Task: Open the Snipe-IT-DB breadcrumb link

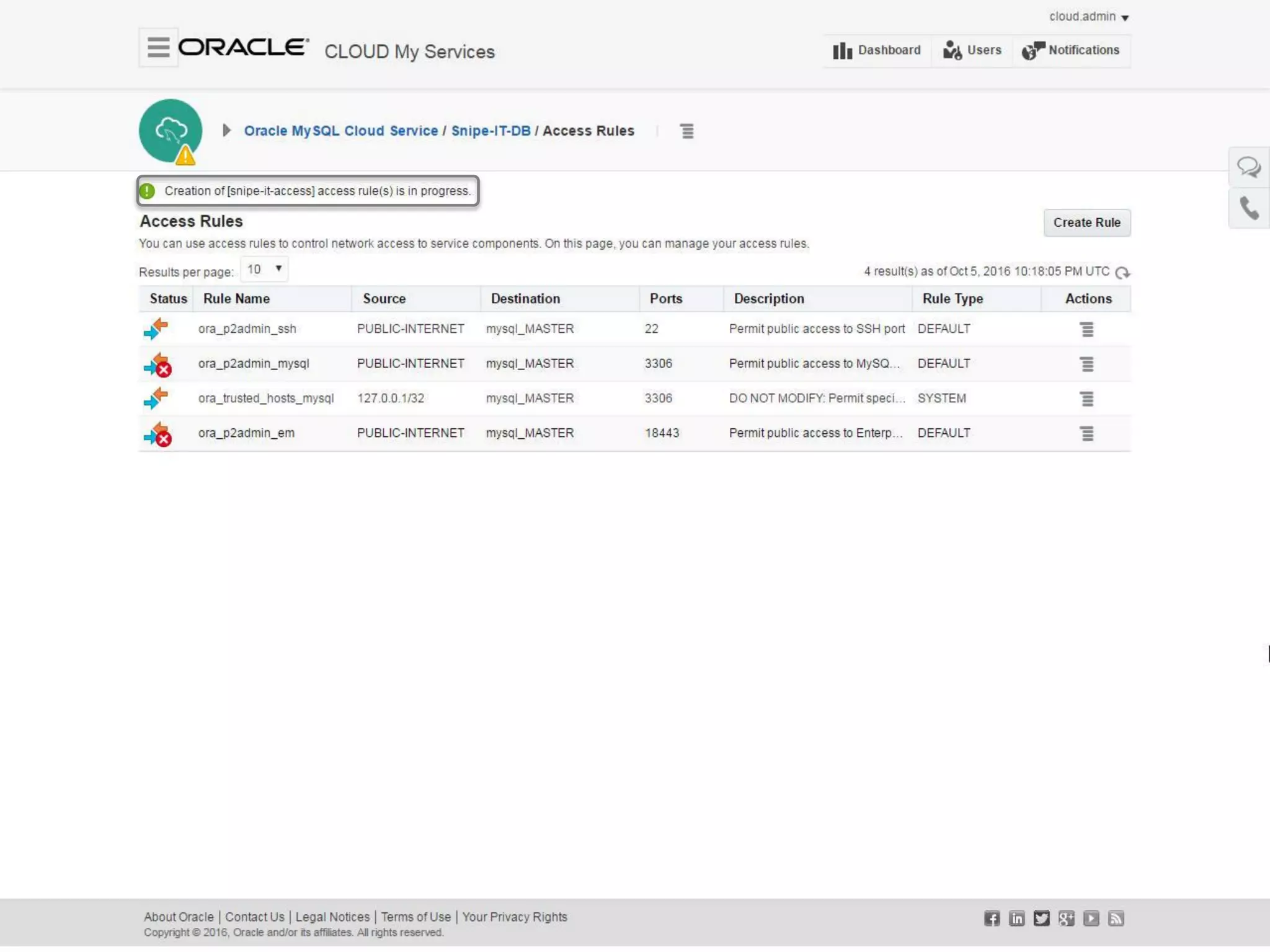Action: 491,131
